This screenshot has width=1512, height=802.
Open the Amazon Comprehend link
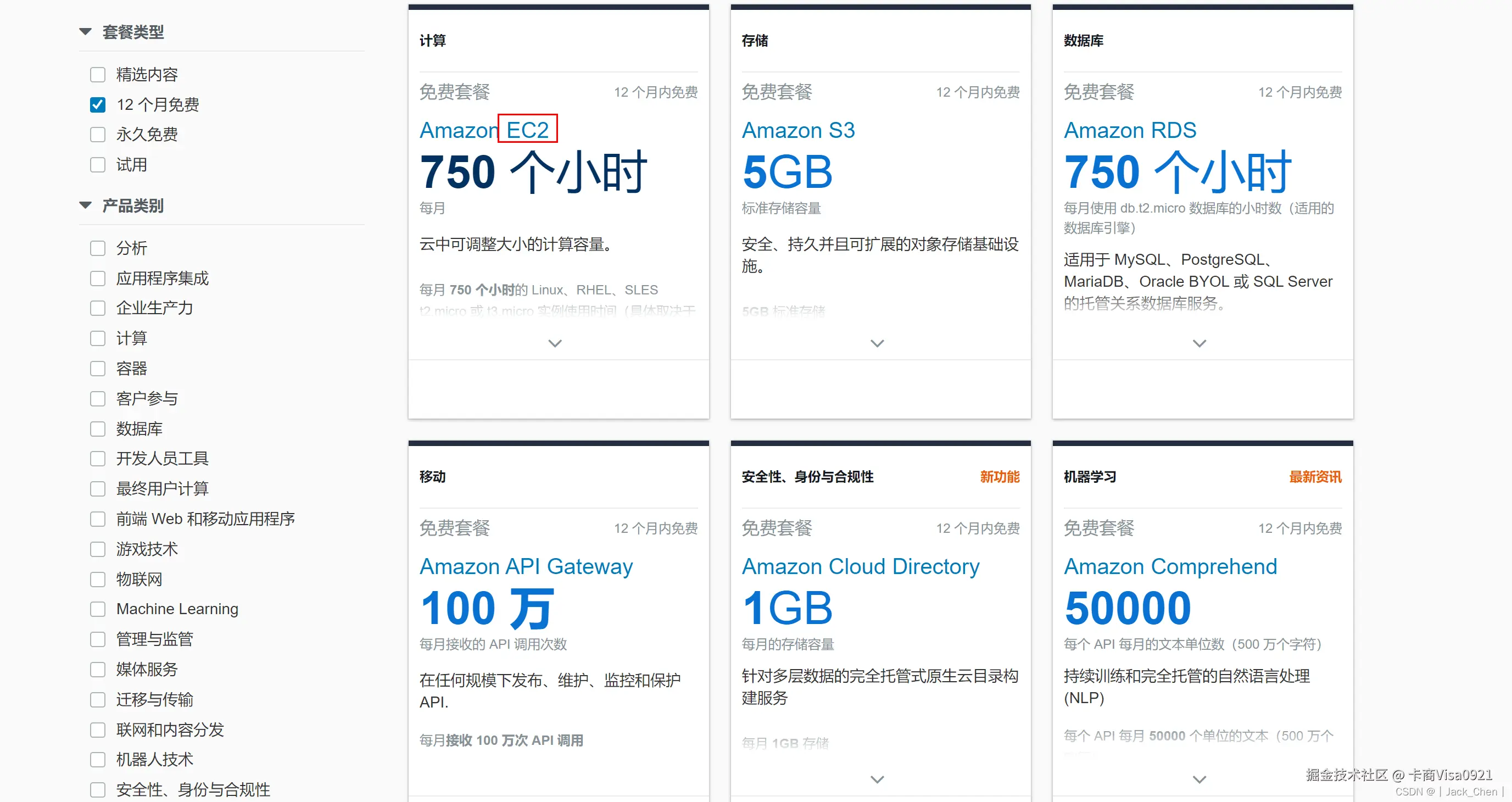coord(1170,566)
